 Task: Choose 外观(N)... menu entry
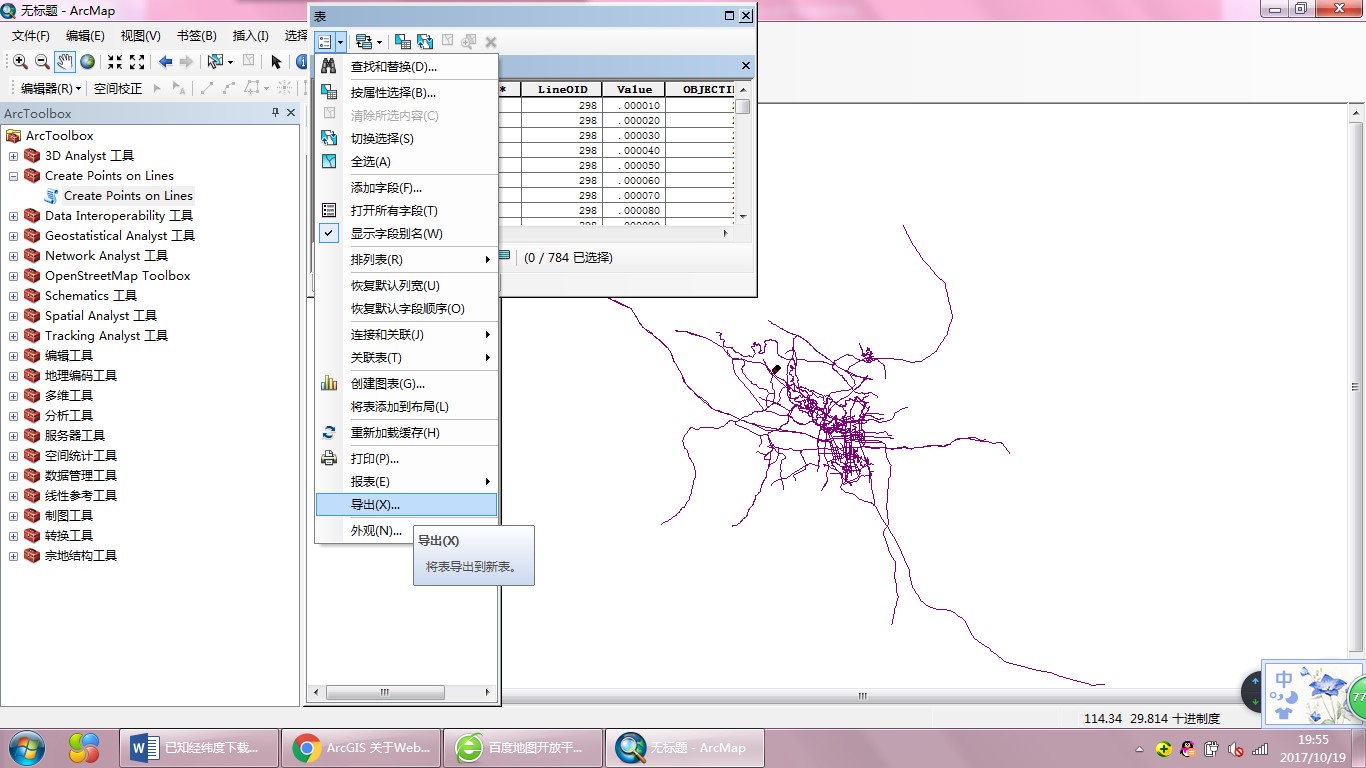click(x=406, y=531)
